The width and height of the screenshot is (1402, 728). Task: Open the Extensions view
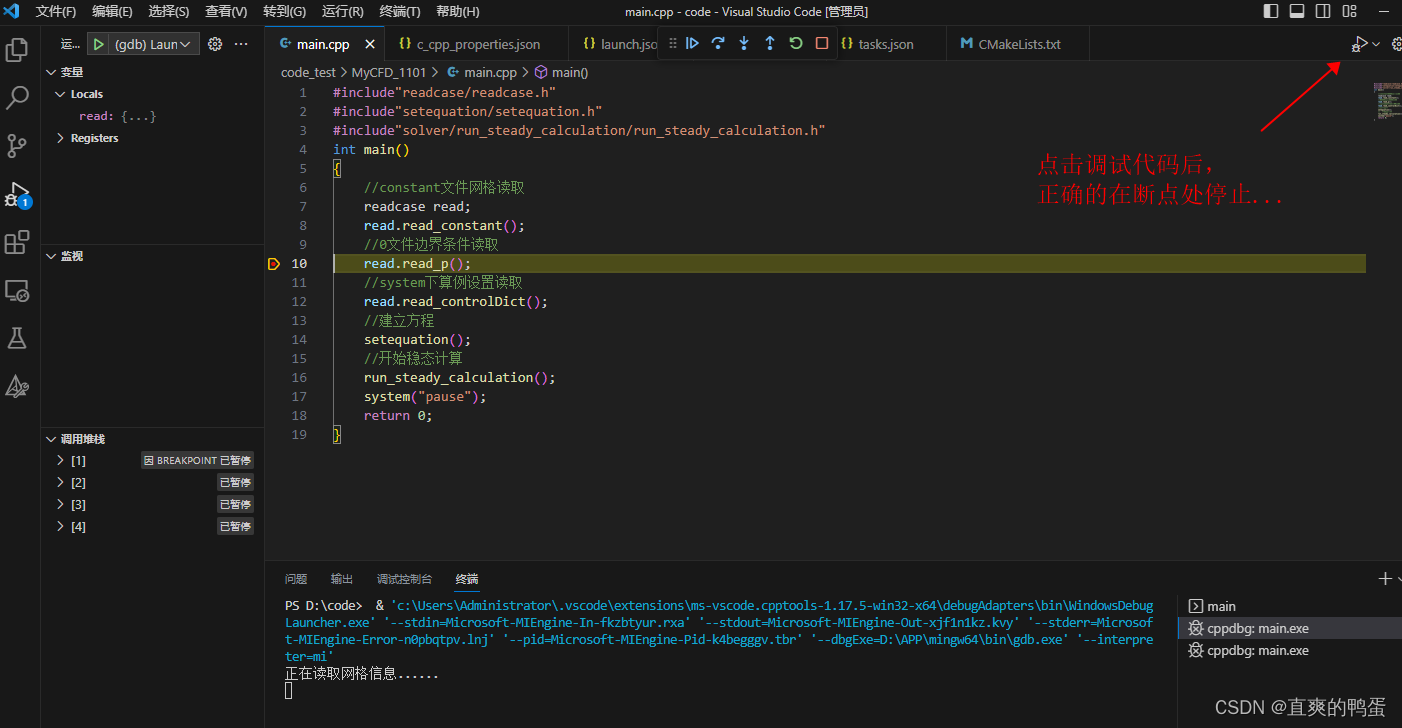tap(17, 242)
